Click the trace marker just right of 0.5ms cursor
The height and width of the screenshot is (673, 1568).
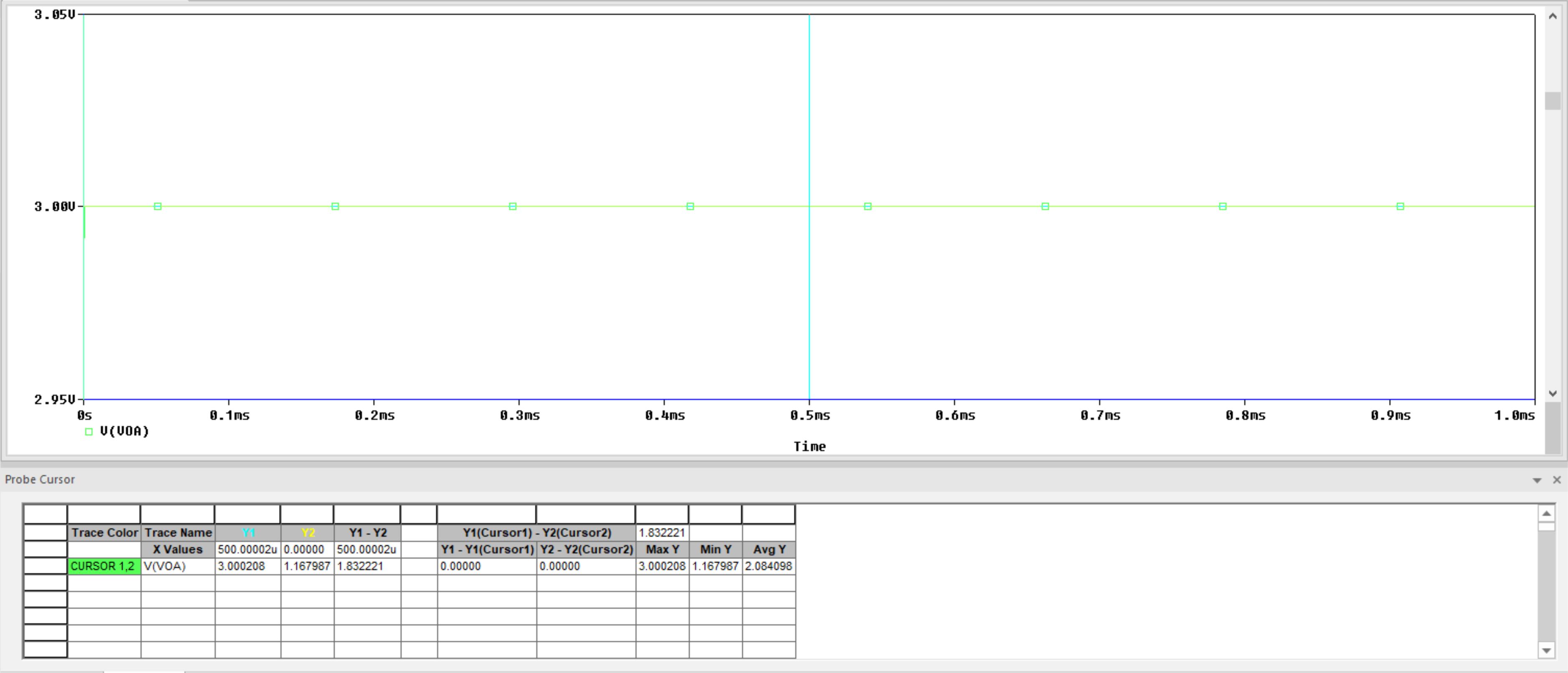(x=868, y=206)
